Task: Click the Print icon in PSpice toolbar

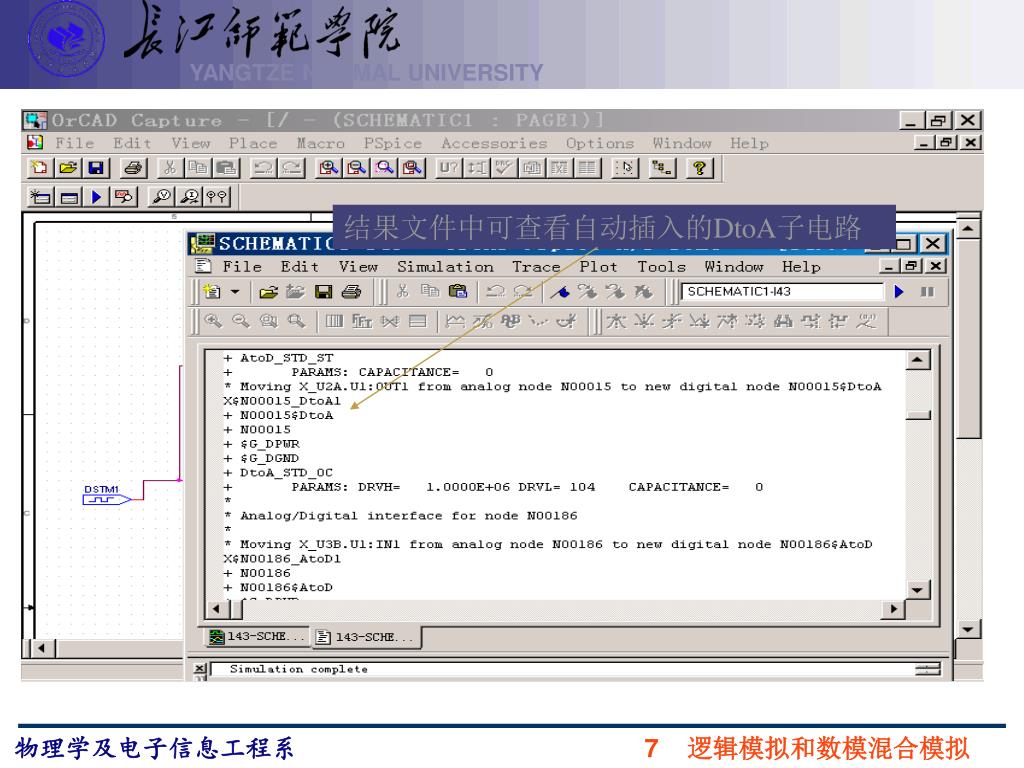Action: [x=351, y=291]
